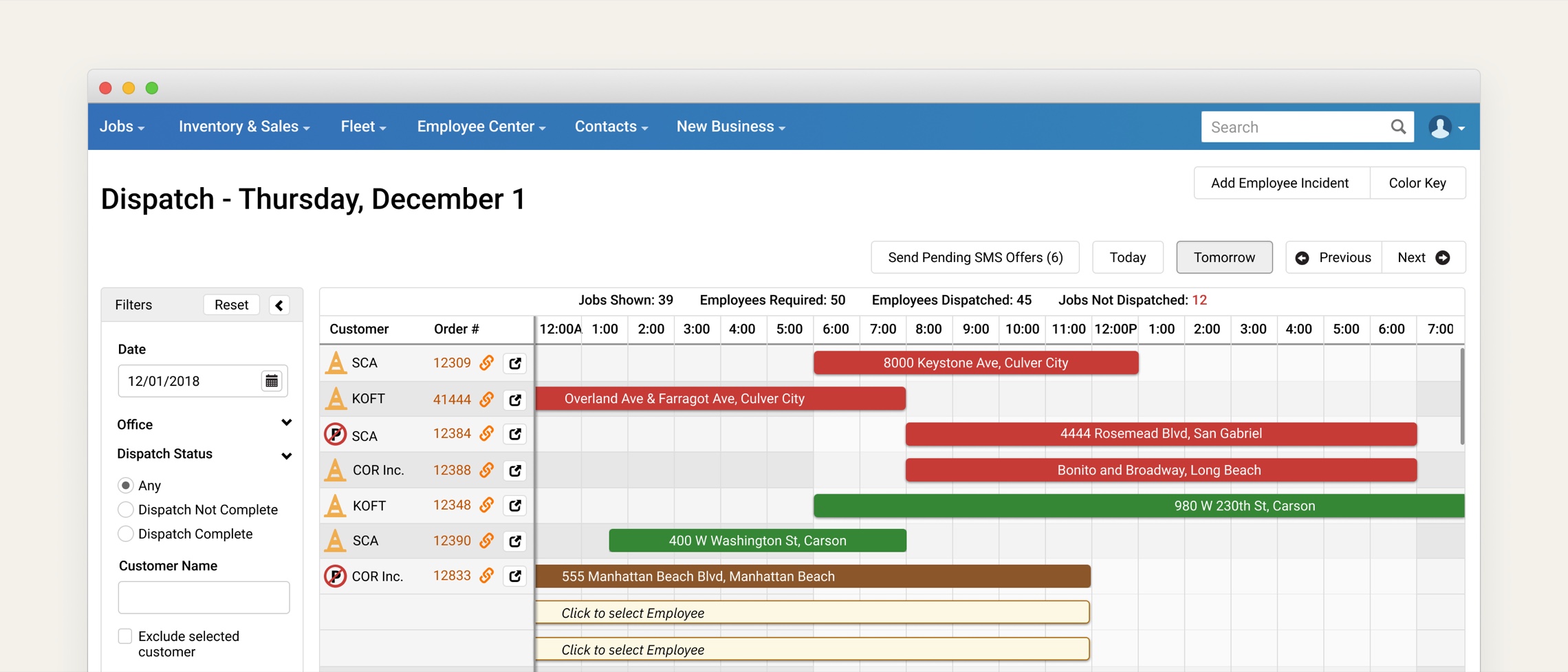Click the Bonito and Broadway job bar
Viewport: 1568px width, 672px height.
coord(1161,470)
